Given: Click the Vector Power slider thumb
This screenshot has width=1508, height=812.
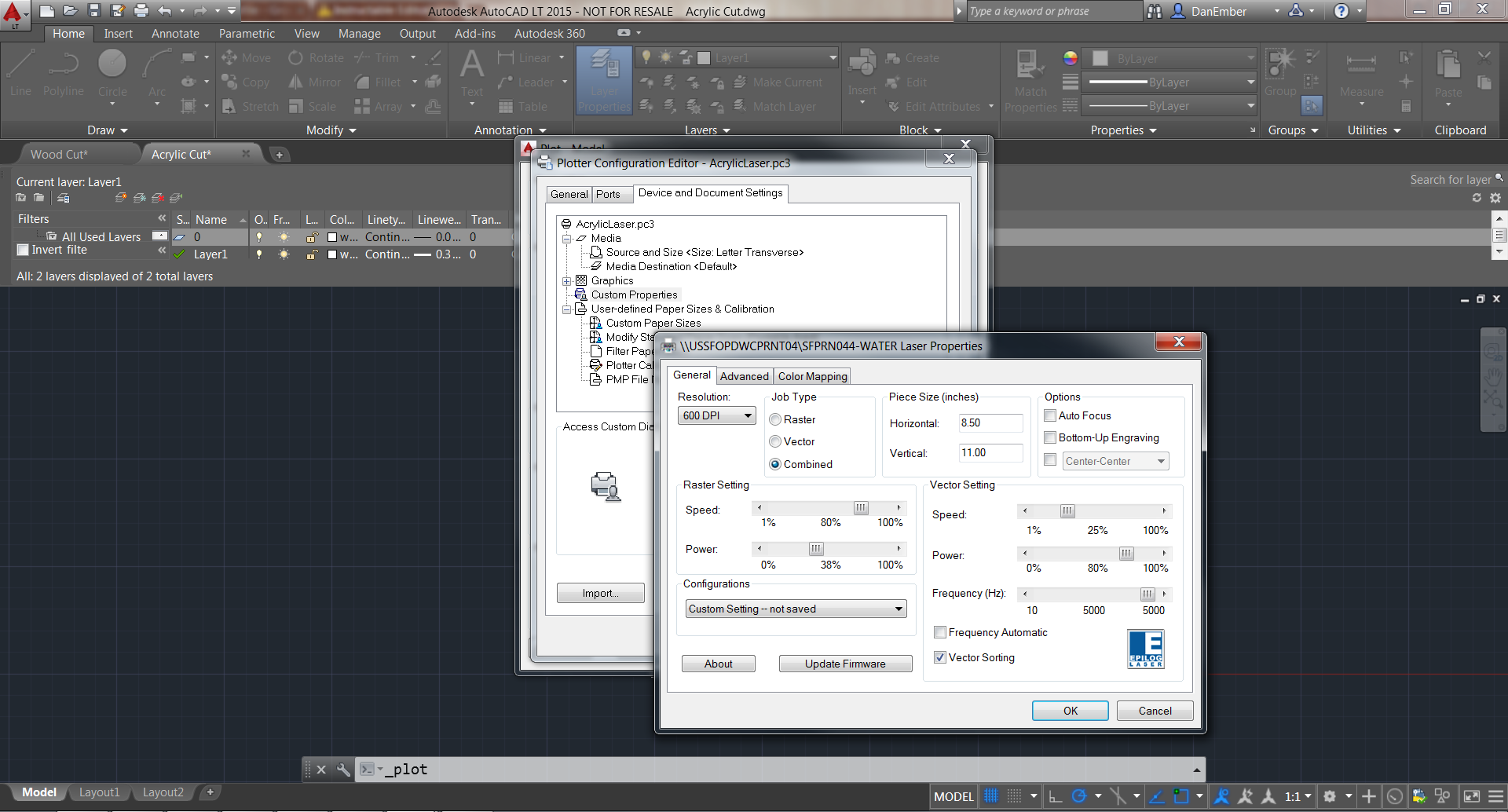Looking at the screenshot, I should tap(1126, 554).
